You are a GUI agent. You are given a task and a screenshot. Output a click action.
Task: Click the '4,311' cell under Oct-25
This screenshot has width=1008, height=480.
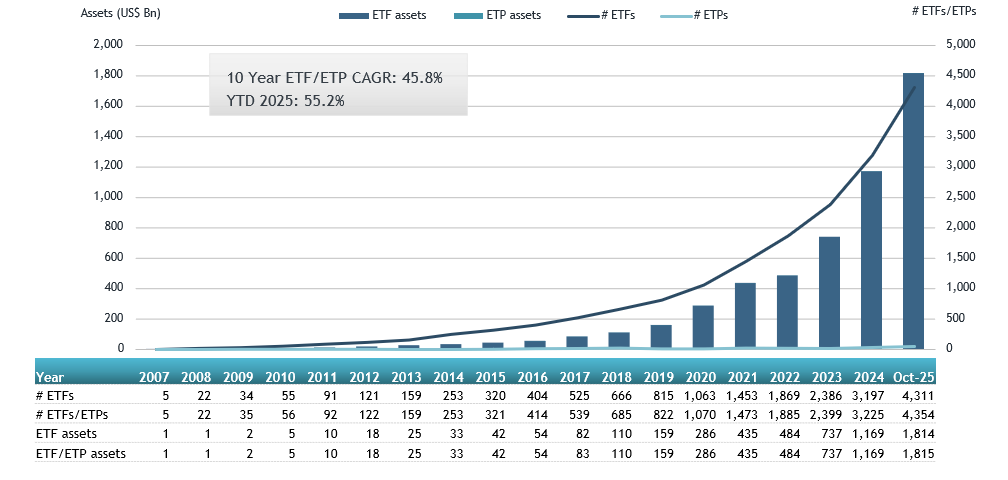pyautogui.click(x=921, y=396)
